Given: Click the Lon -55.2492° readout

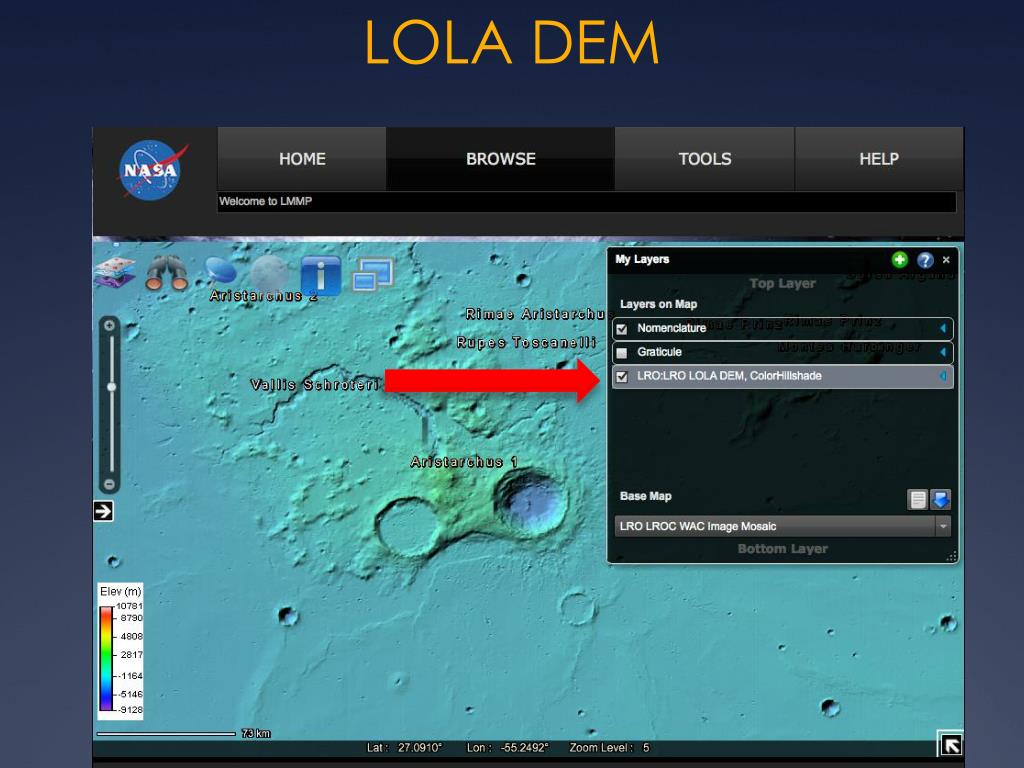Looking at the screenshot, I should pyautogui.click(x=507, y=748).
